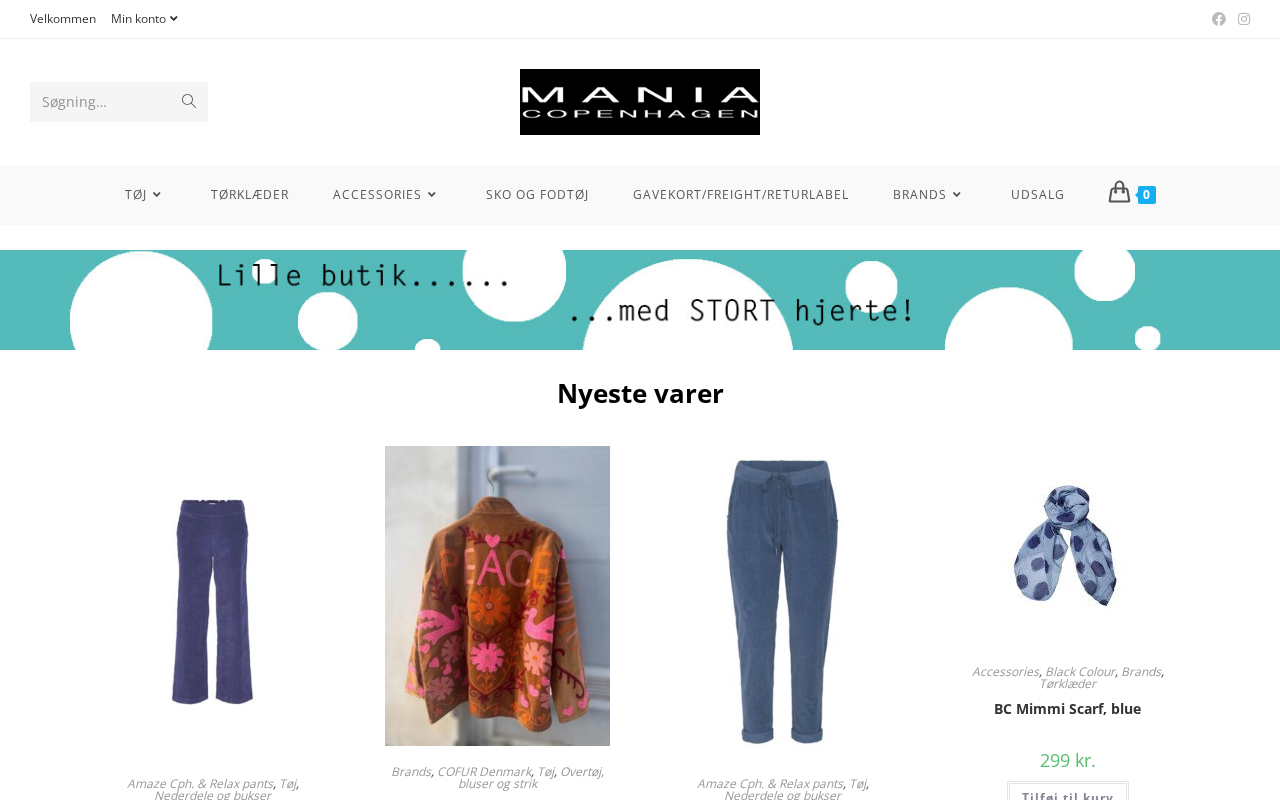
Task: Open the orange PEACE jacket product image
Action: (497, 596)
